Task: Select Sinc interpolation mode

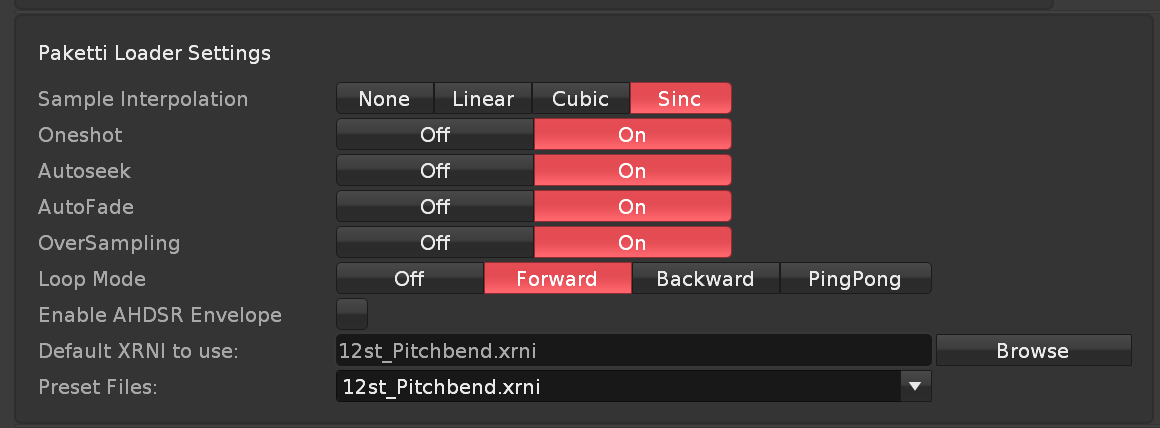Action: [x=680, y=99]
